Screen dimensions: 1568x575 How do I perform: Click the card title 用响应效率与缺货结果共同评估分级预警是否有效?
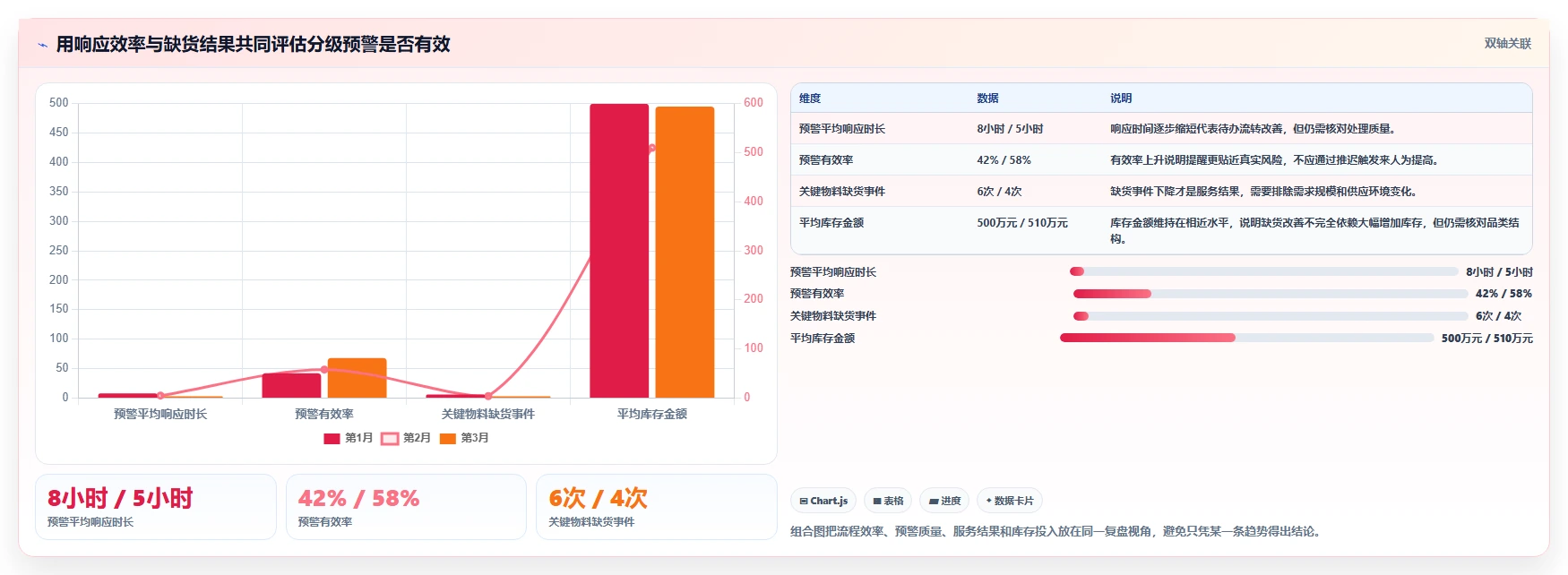(x=253, y=44)
